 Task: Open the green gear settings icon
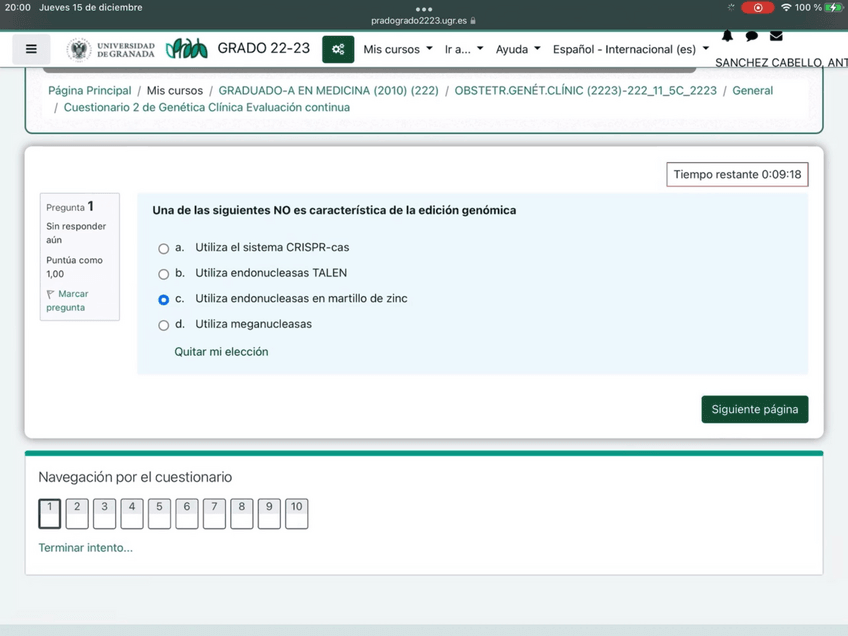(x=338, y=49)
